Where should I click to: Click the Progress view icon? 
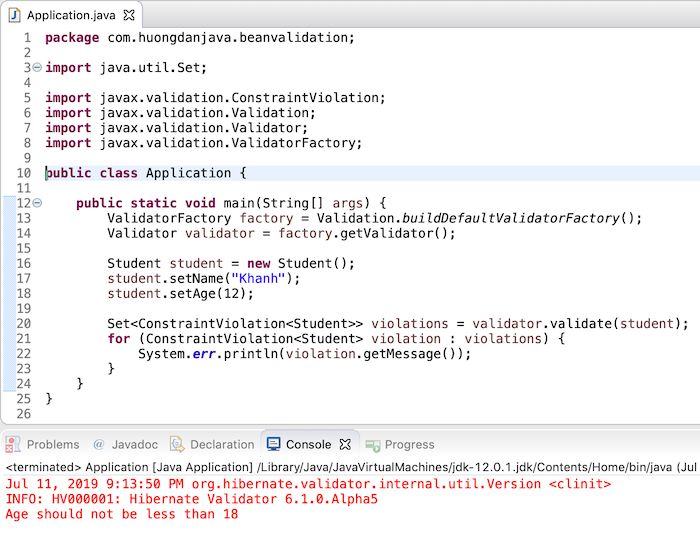373,445
